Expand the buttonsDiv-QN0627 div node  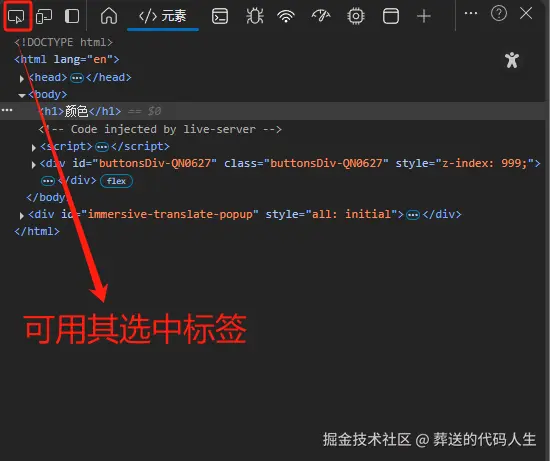pyautogui.click(x=34, y=164)
